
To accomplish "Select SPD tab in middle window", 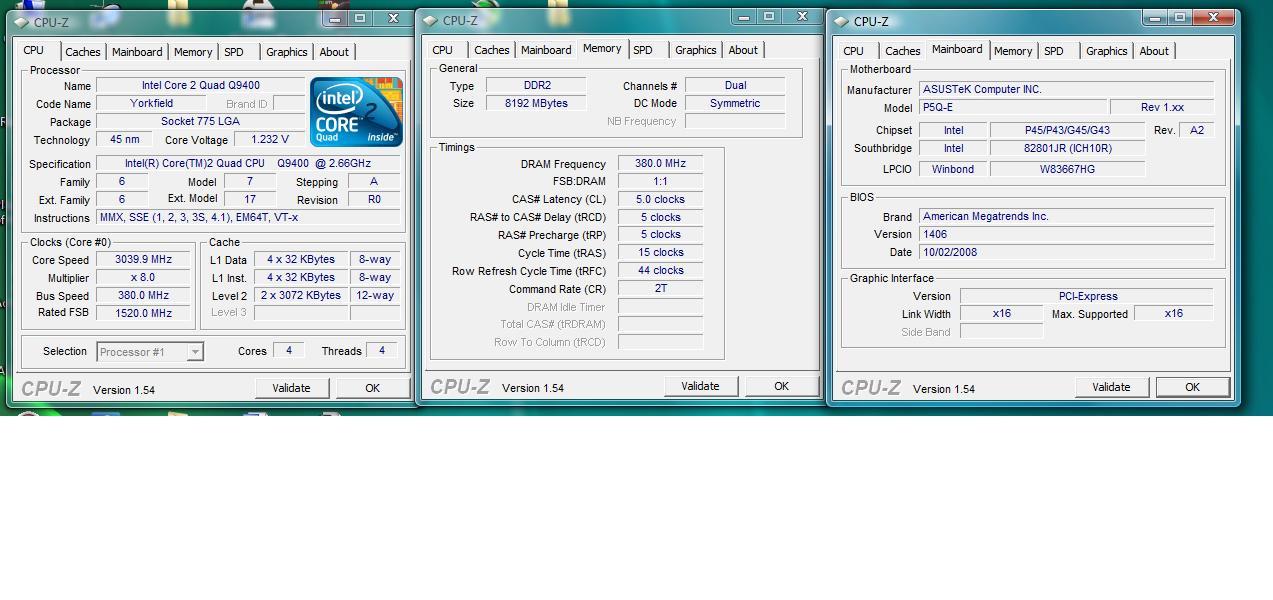I will pos(643,50).
